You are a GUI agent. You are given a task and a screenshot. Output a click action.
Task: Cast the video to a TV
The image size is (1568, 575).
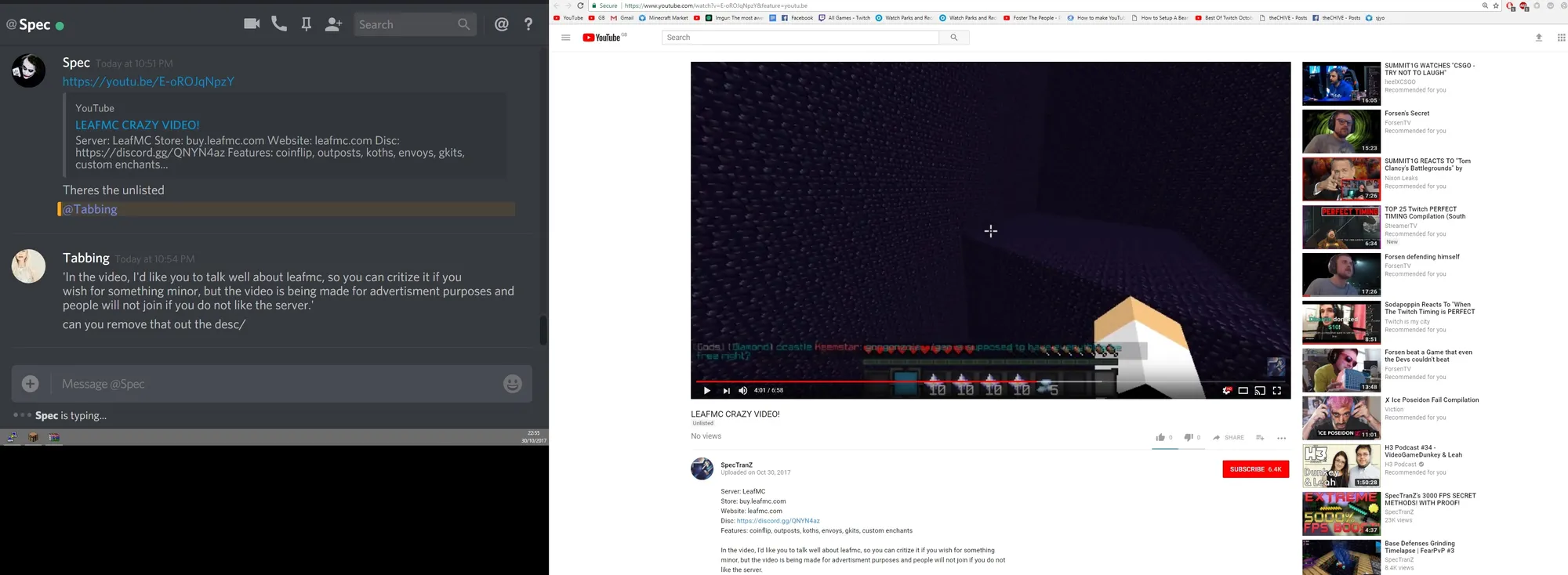click(1260, 390)
